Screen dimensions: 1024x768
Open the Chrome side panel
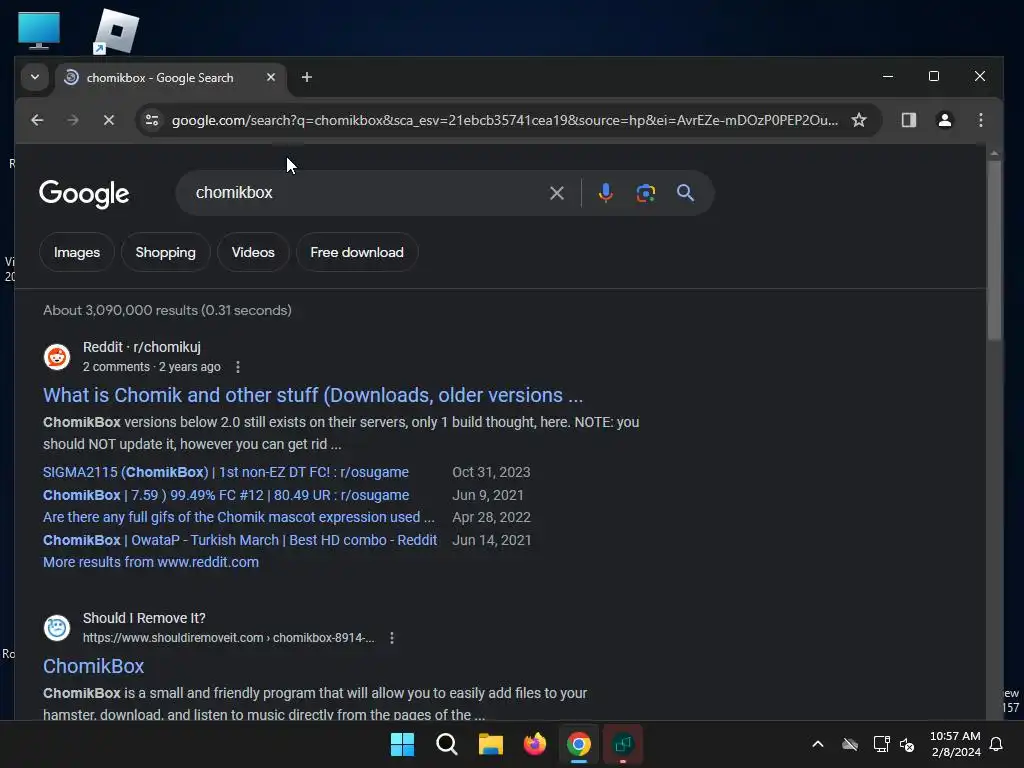(908, 120)
